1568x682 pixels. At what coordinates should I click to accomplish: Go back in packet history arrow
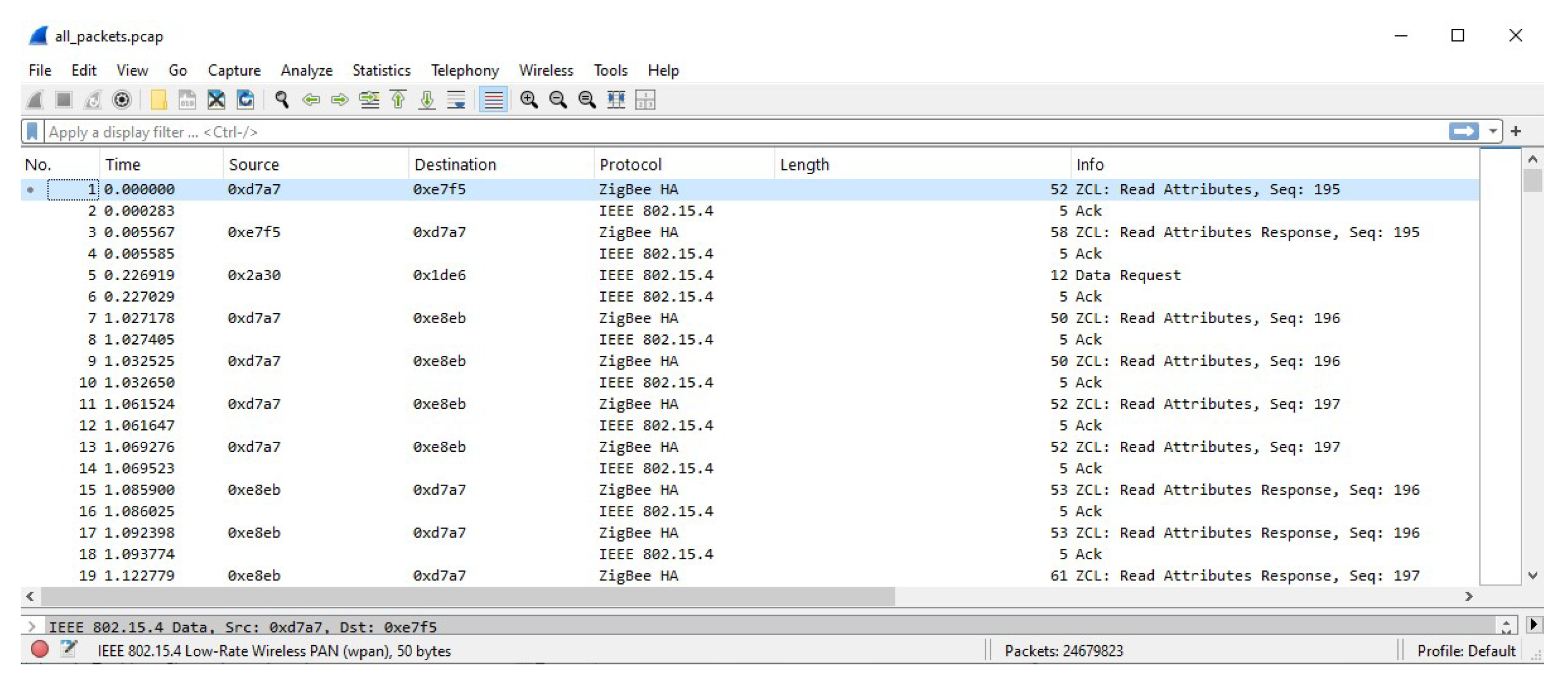click(311, 99)
